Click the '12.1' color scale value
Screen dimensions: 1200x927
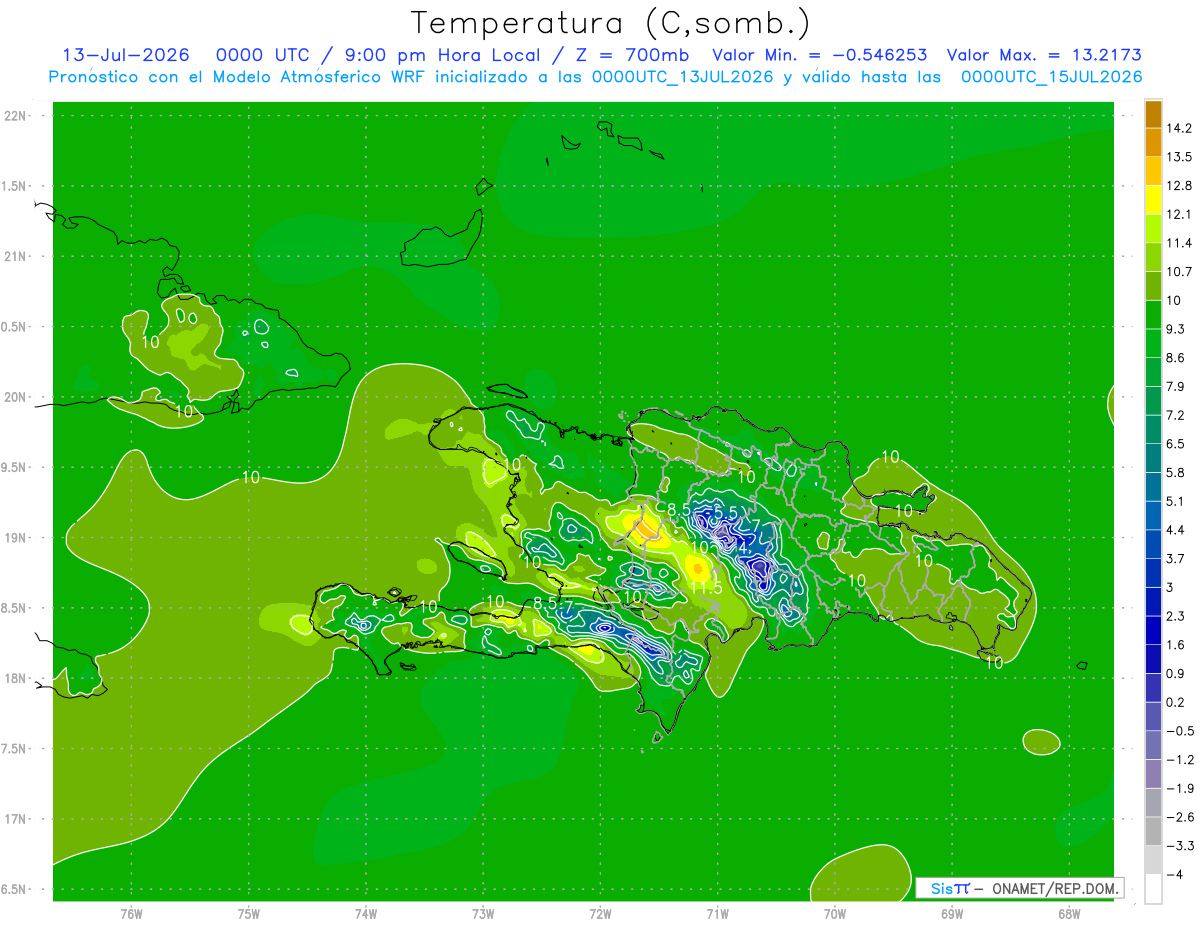tap(1179, 214)
